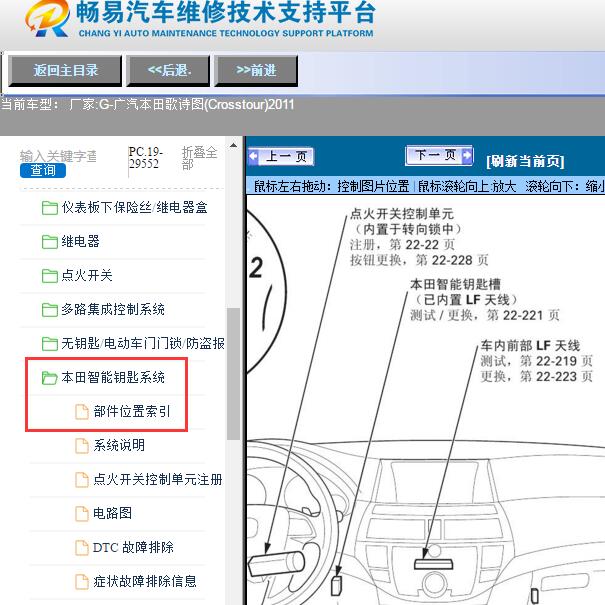Click 测试/更换, 第 22-221 页 text
605x605 pixels.
(x=485, y=315)
